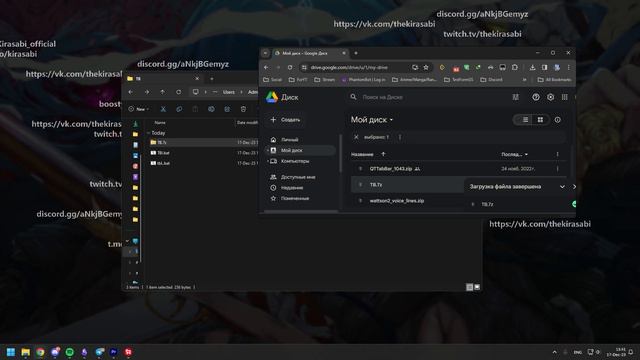Select 'Мой диск - Google Диск' Chrome tab
This screenshot has height=360, width=640.
click(x=310, y=53)
